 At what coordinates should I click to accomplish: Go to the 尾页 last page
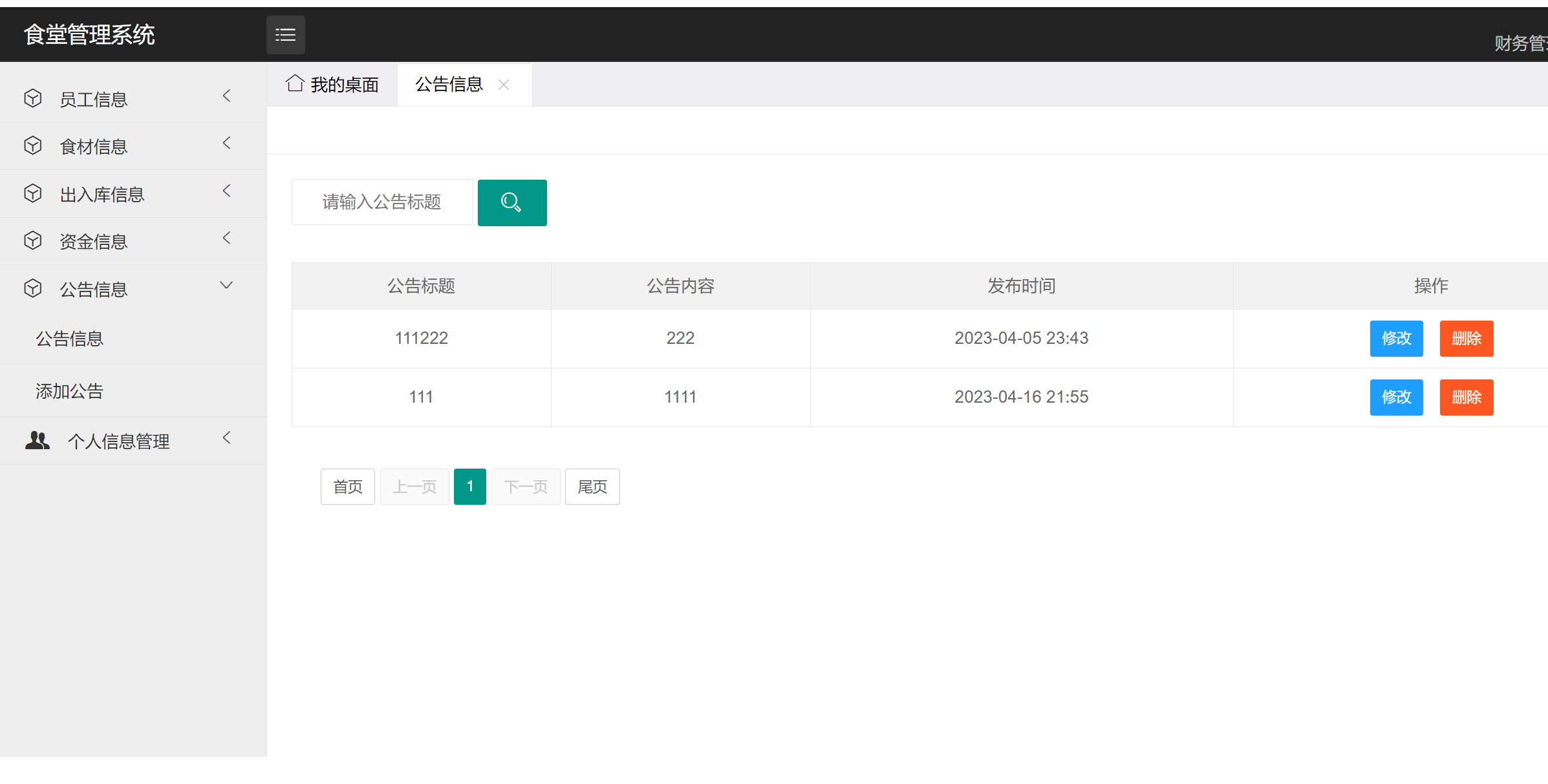coord(592,487)
